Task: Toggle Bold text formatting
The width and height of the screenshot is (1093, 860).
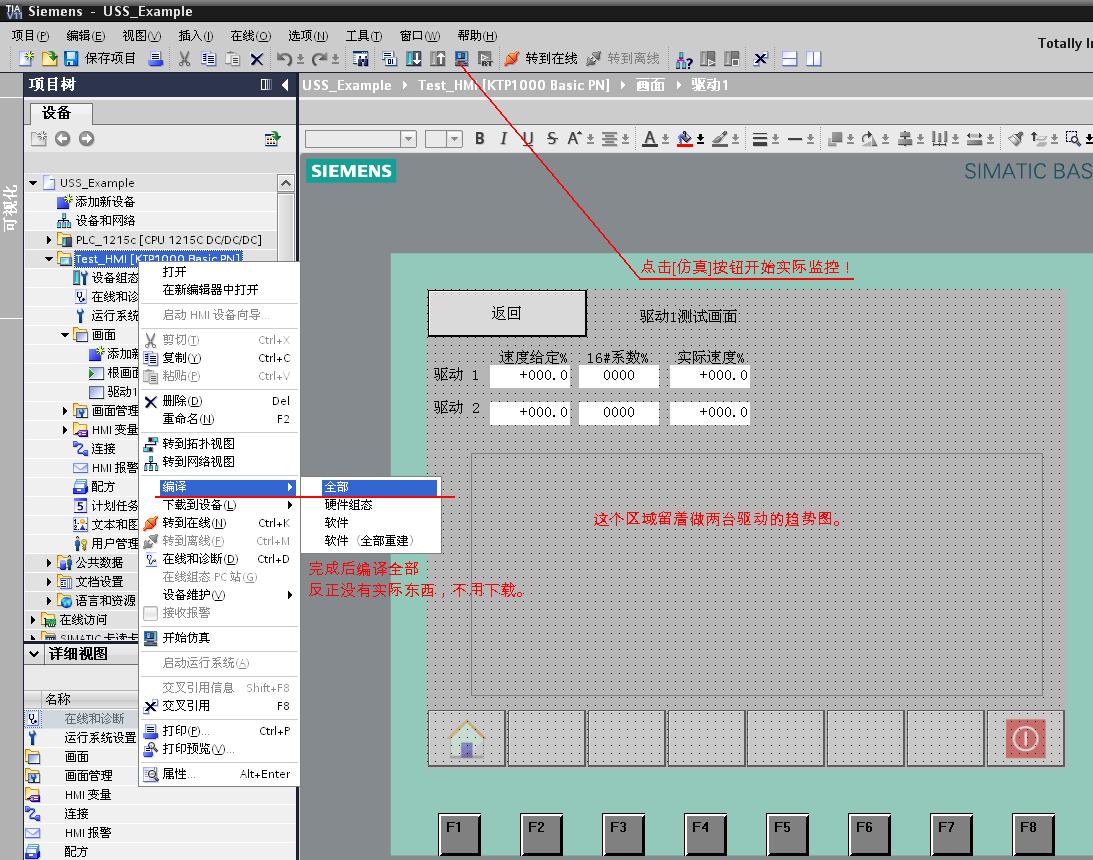Action: click(480, 139)
